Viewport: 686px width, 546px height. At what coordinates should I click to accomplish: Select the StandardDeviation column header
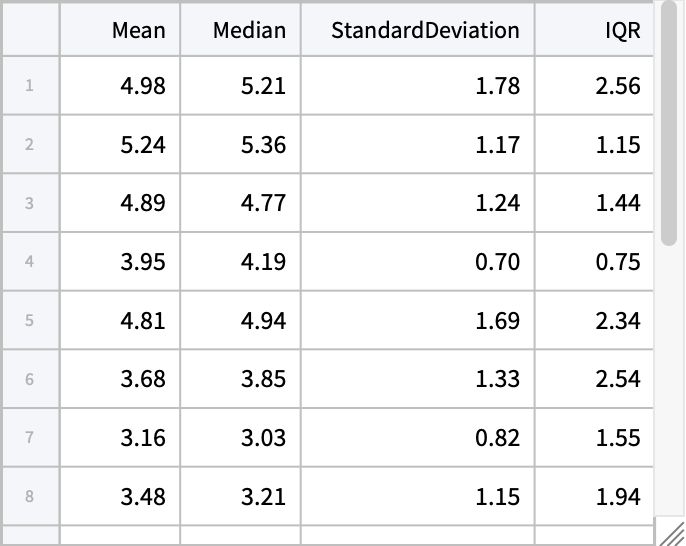pyautogui.click(x=417, y=30)
